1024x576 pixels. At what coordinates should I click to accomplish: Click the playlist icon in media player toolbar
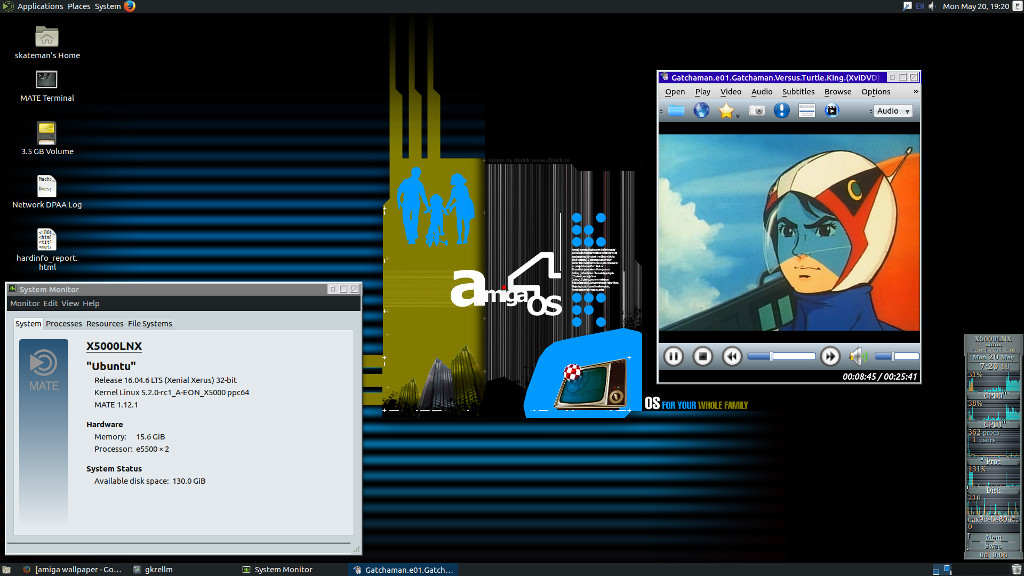coord(807,111)
